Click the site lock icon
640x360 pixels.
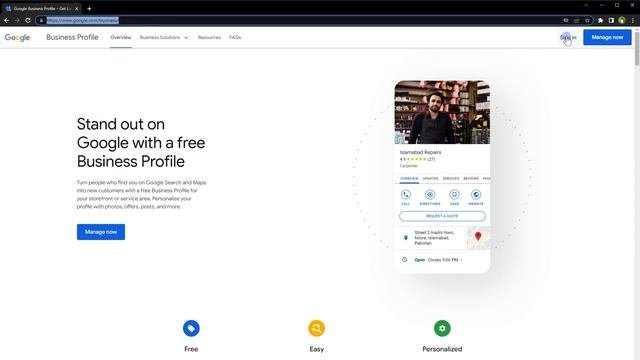coord(41,20)
